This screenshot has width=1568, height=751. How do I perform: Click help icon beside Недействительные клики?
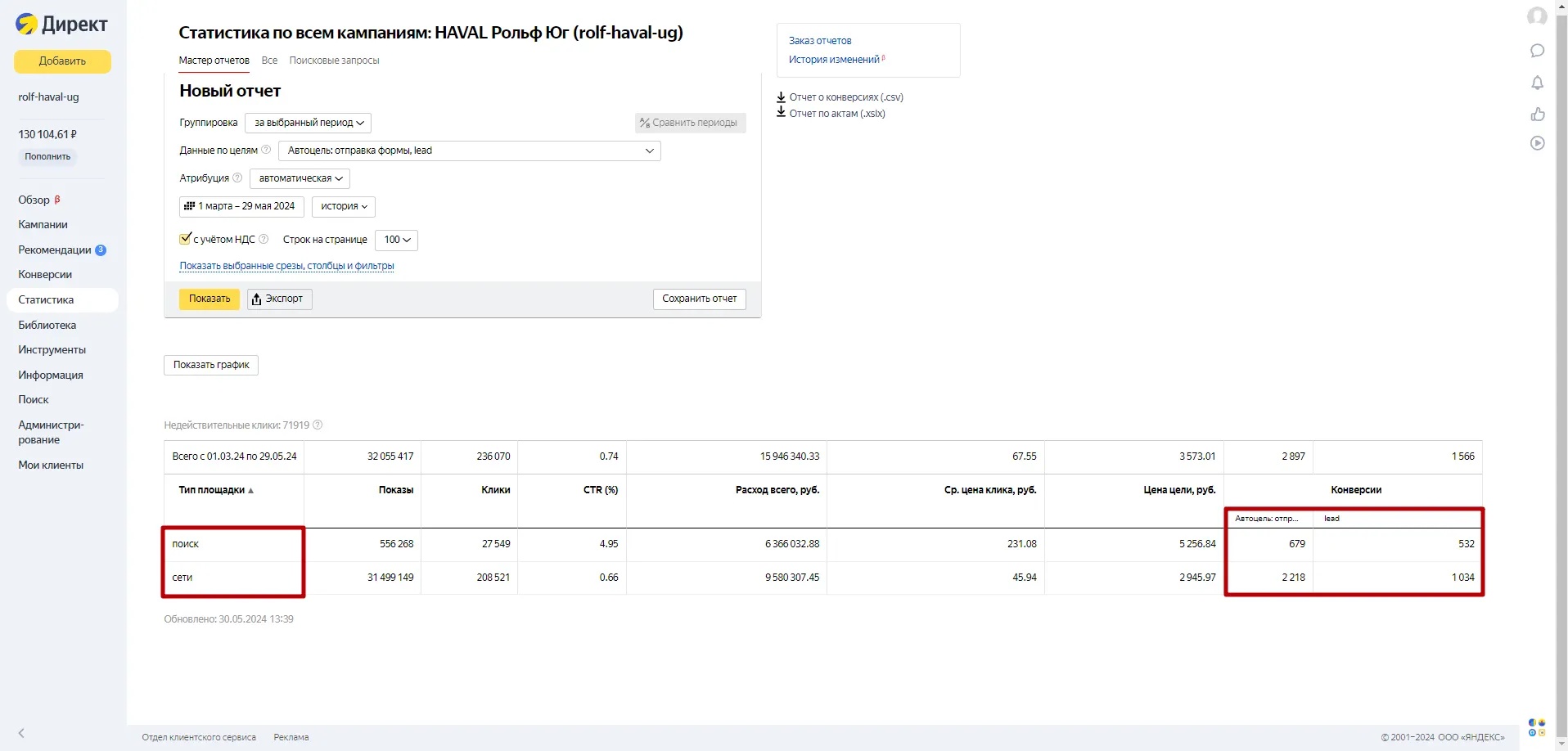tap(318, 425)
